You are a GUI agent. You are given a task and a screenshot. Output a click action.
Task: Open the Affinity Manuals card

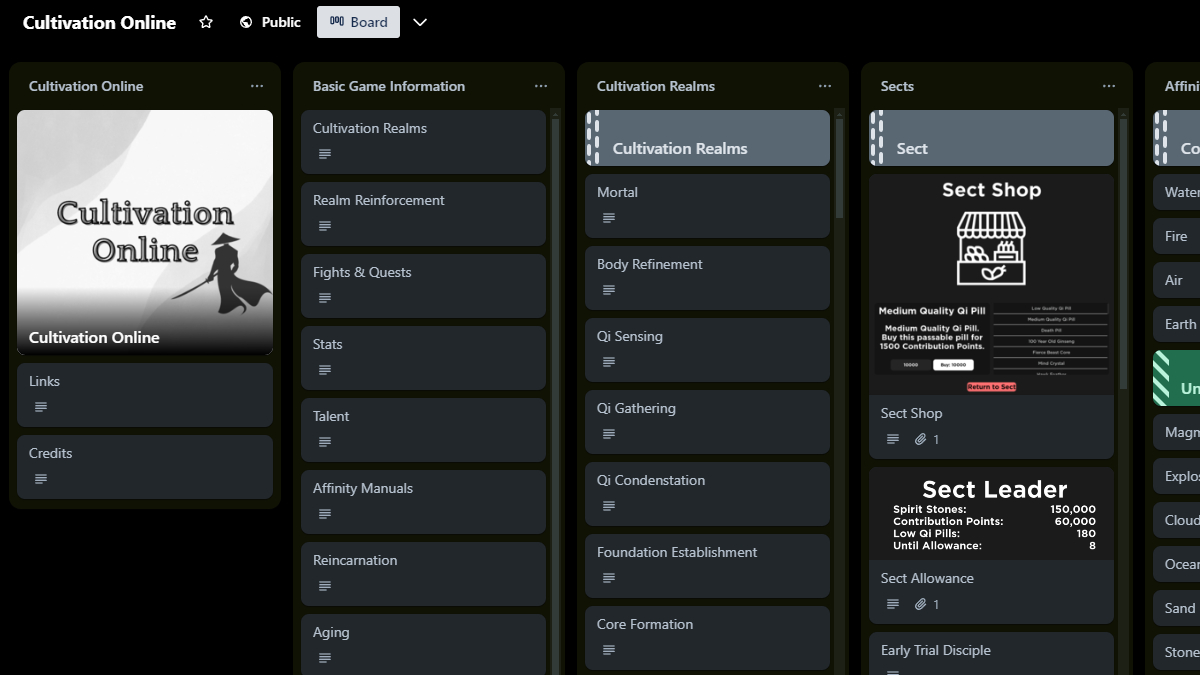[423, 502]
